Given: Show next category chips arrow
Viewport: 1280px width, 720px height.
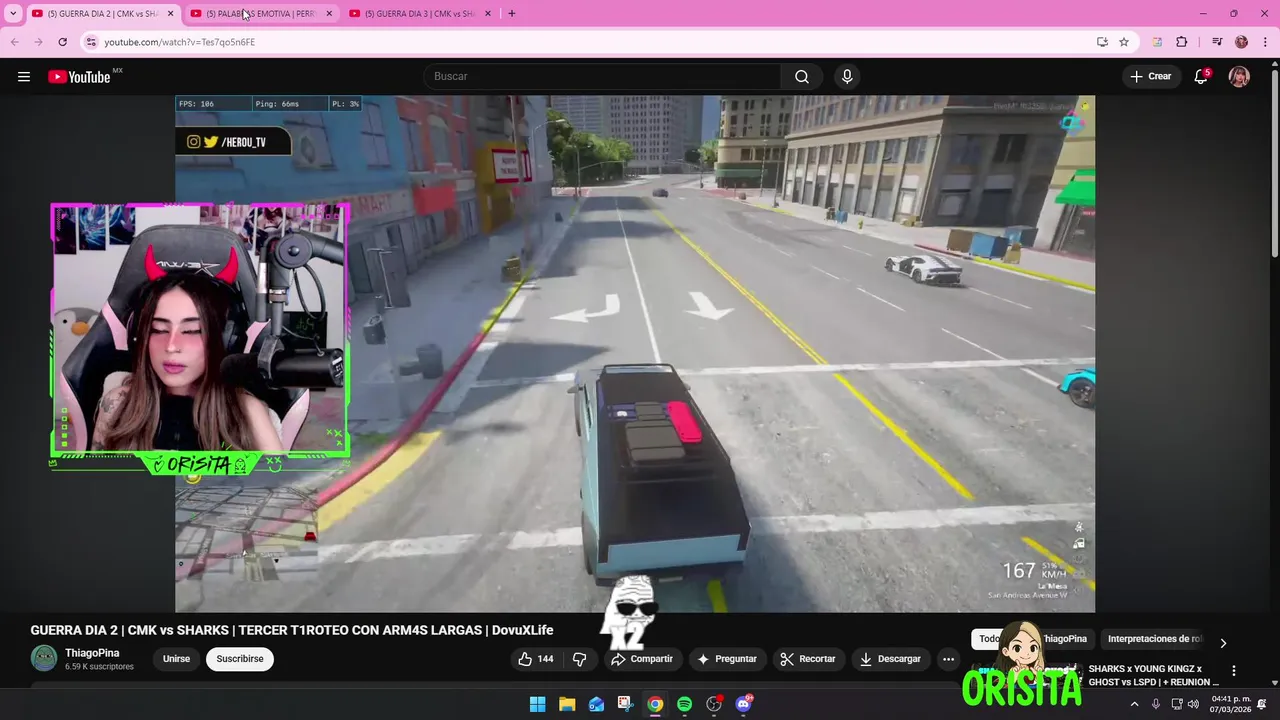Looking at the screenshot, I should (x=1223, y=643).
